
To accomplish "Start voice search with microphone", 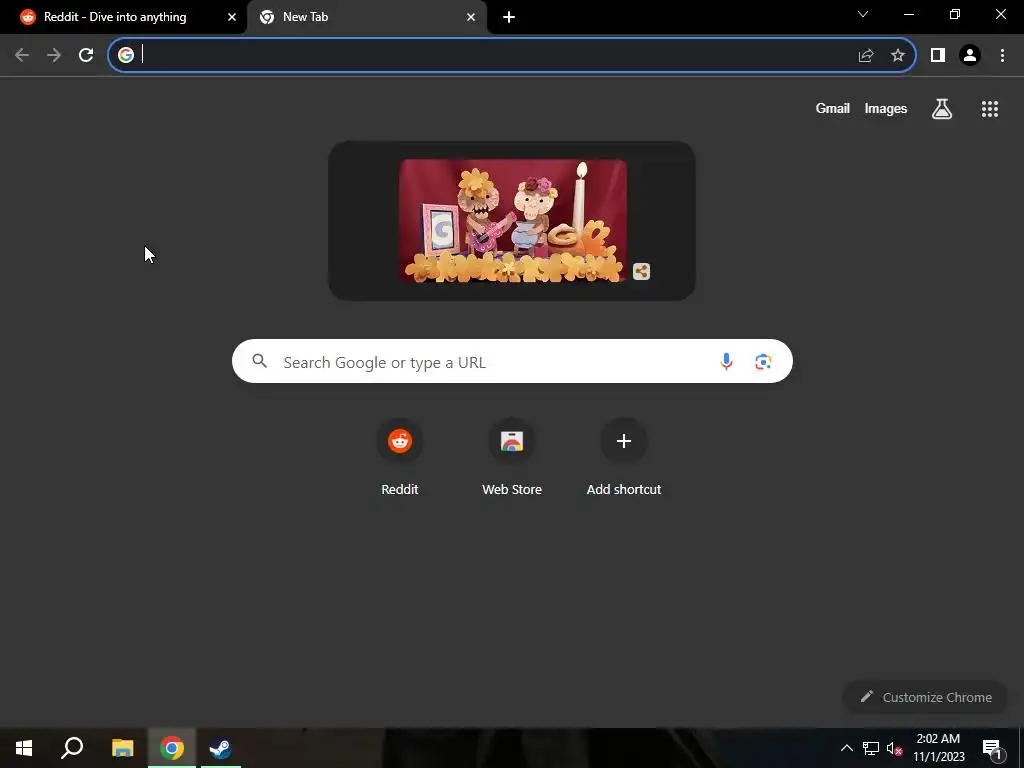I will point(726,361).
